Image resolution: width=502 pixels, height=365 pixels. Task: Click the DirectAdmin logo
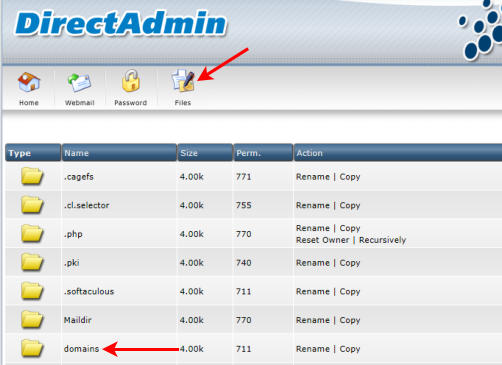pos(121,23)
